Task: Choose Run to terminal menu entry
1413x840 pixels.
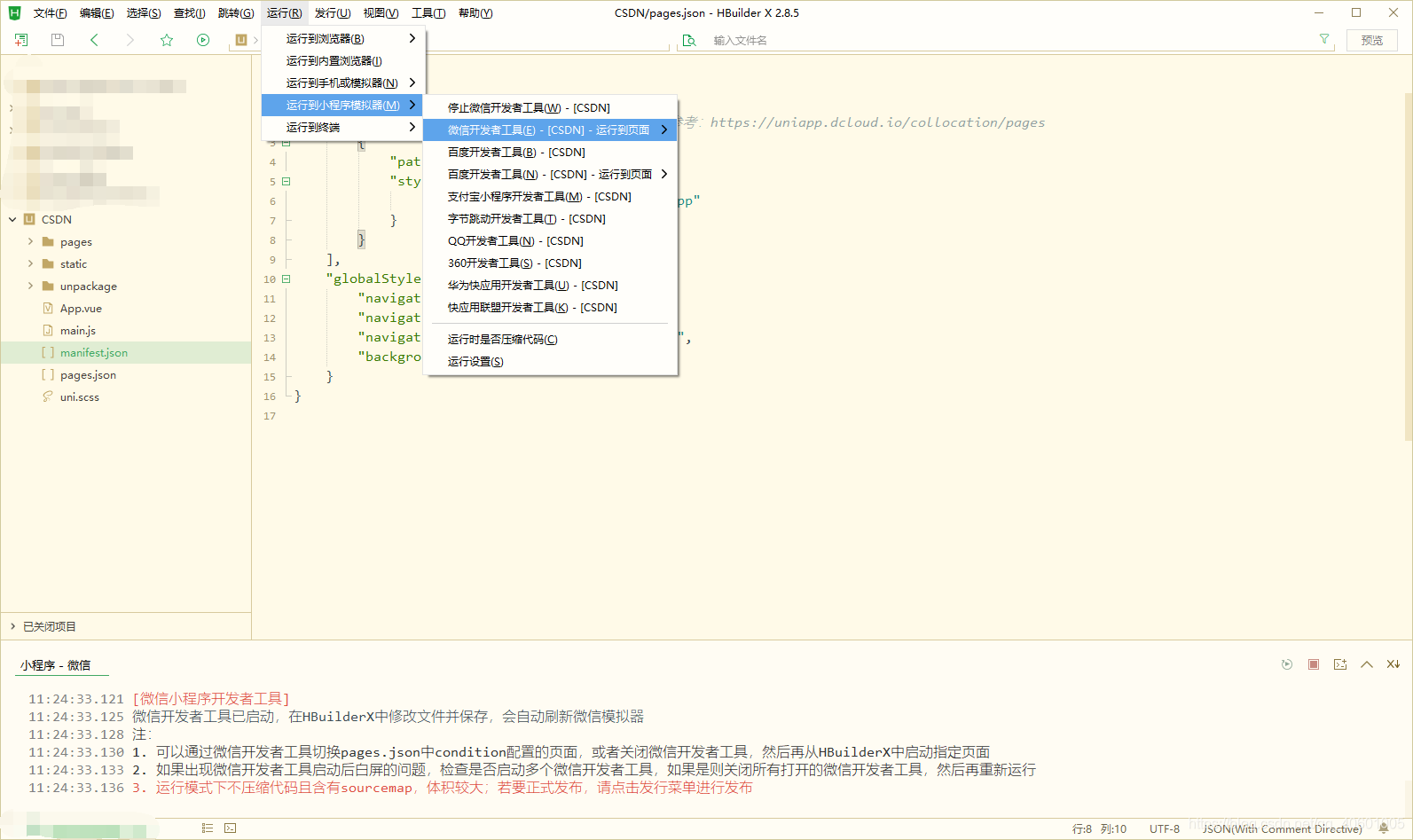Action: (x=343, y=127)
